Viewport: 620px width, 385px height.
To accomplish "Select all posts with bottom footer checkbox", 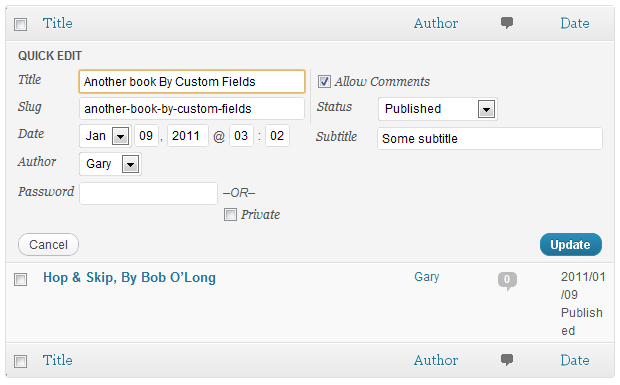I will [21, 361].
